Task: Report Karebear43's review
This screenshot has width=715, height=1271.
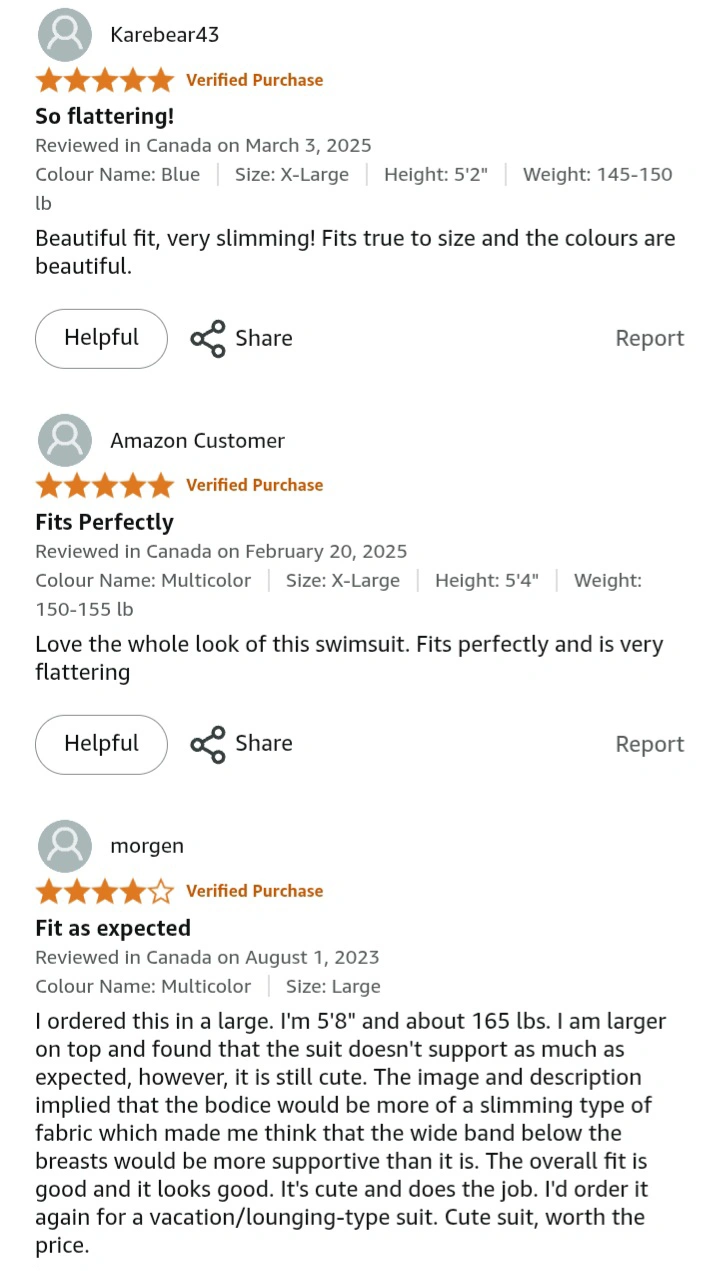Action: point(650,338)
